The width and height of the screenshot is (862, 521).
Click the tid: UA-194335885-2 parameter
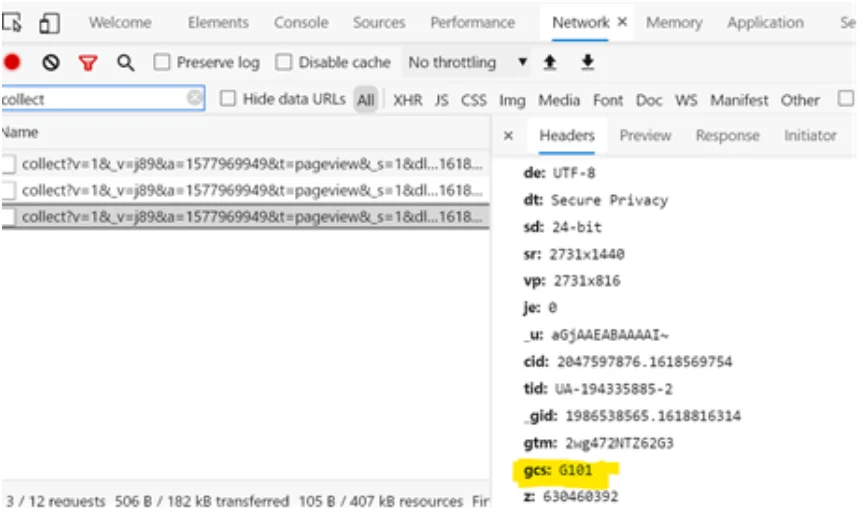[598, 389]
